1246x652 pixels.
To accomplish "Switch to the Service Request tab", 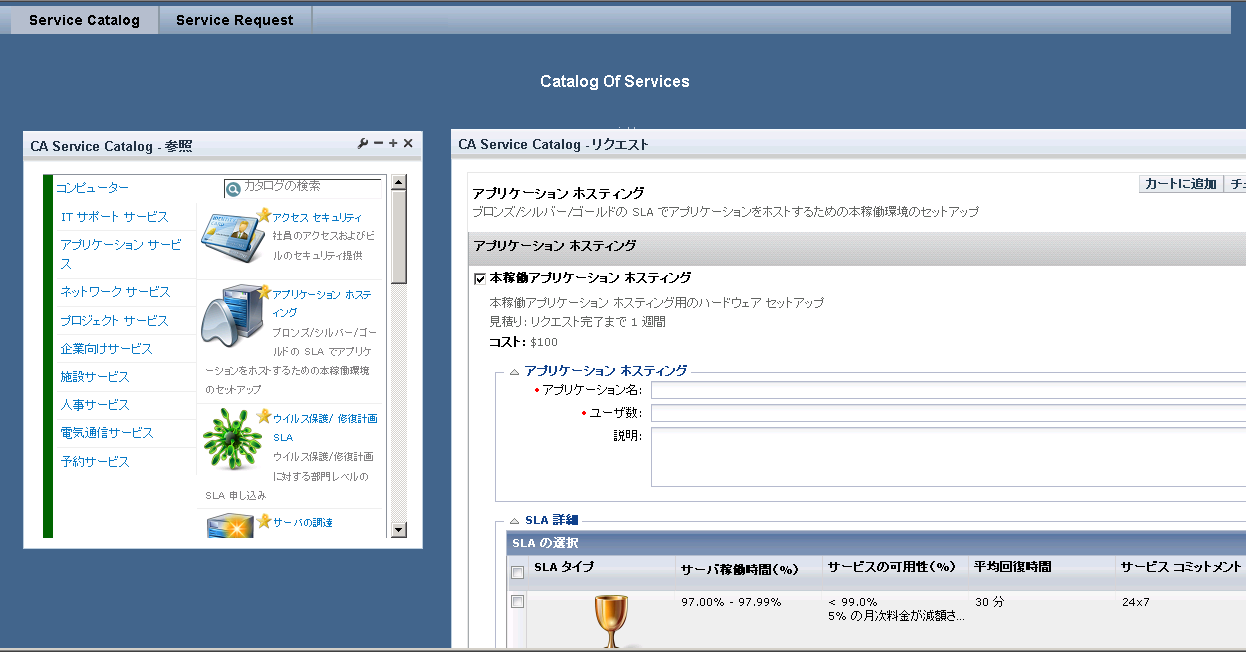I will tap(234, 19).
